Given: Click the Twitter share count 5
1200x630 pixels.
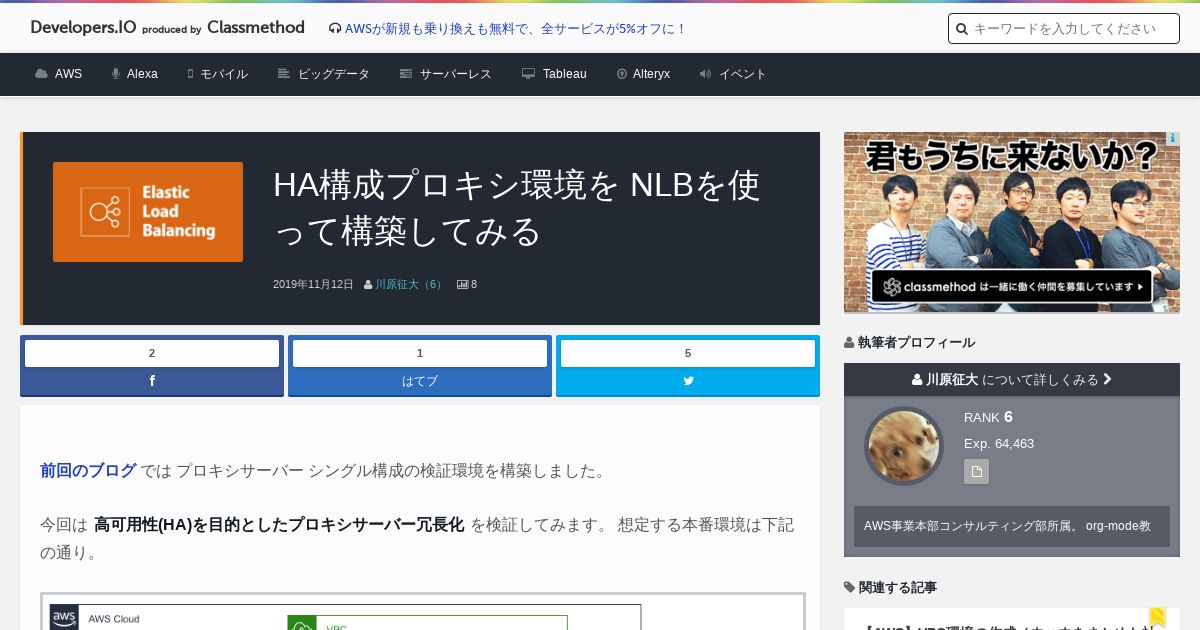Looking at the screenshot, I should (688, 353).
